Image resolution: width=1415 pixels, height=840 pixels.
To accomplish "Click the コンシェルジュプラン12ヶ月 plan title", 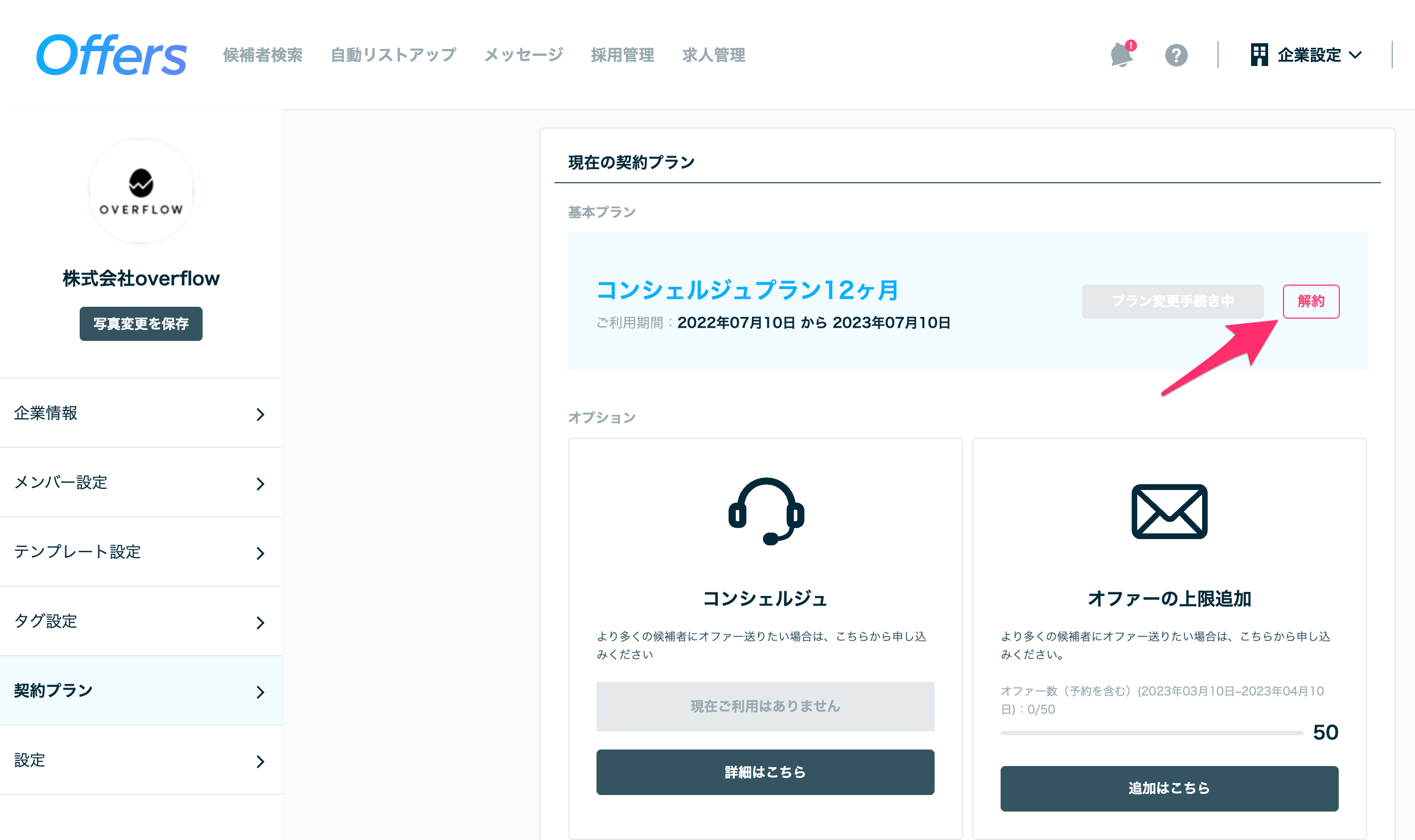I will pos(747,290).
